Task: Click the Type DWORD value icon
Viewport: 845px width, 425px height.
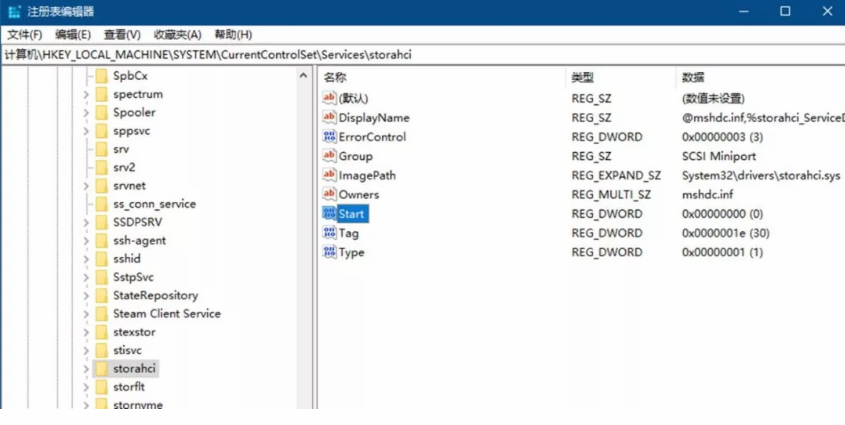Action: point(330,253)
